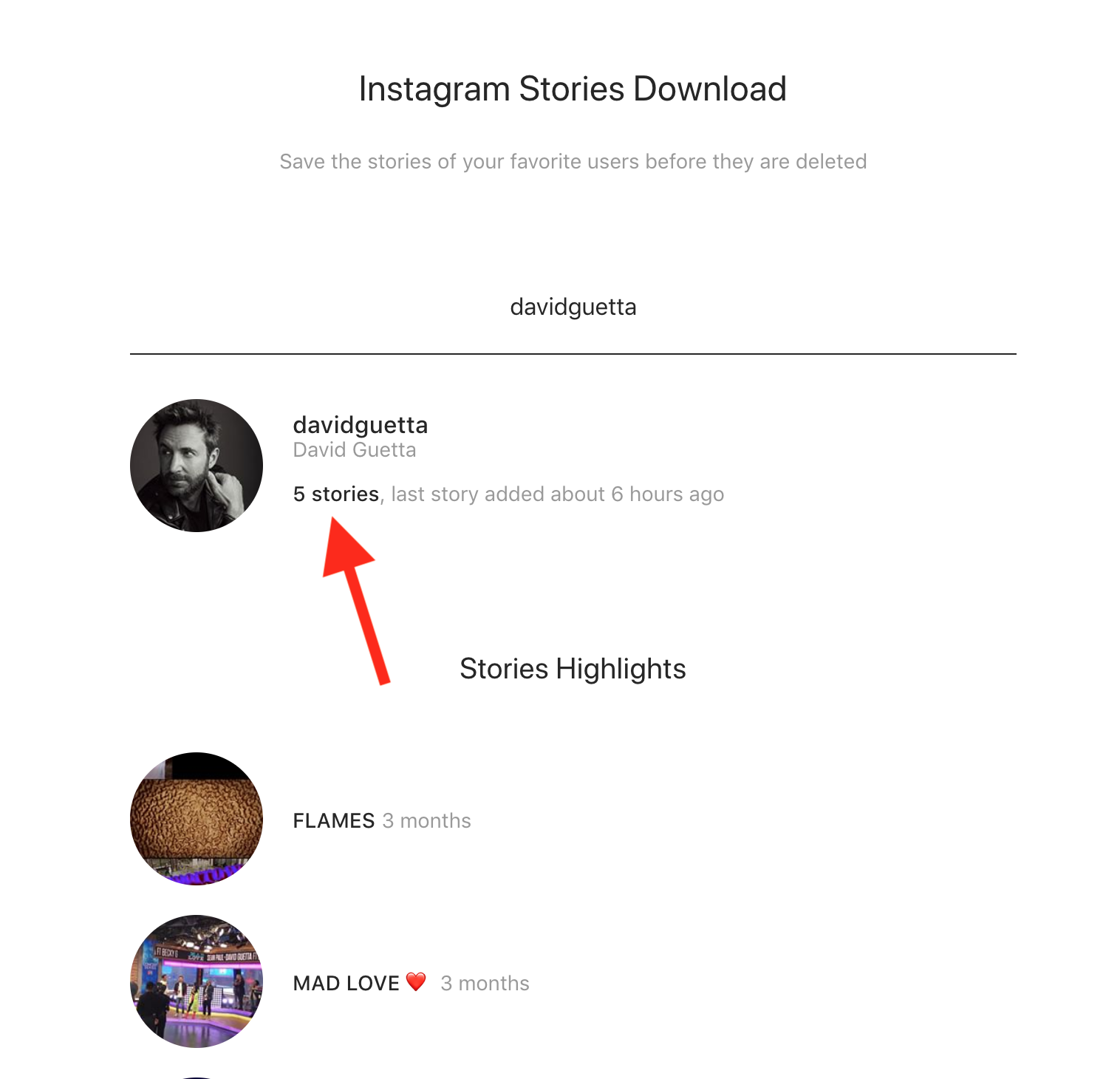
Task: Open the FLAMES highlight cover image
Action: point(197,819)
